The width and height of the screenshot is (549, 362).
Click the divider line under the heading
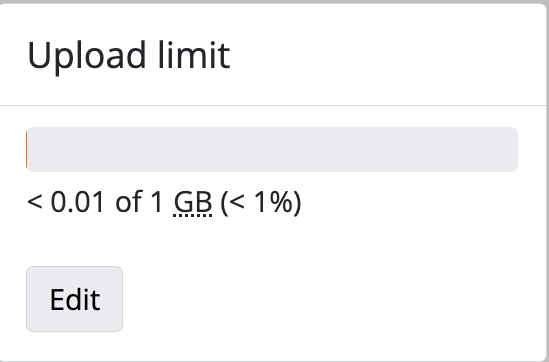tap(273, 105)
